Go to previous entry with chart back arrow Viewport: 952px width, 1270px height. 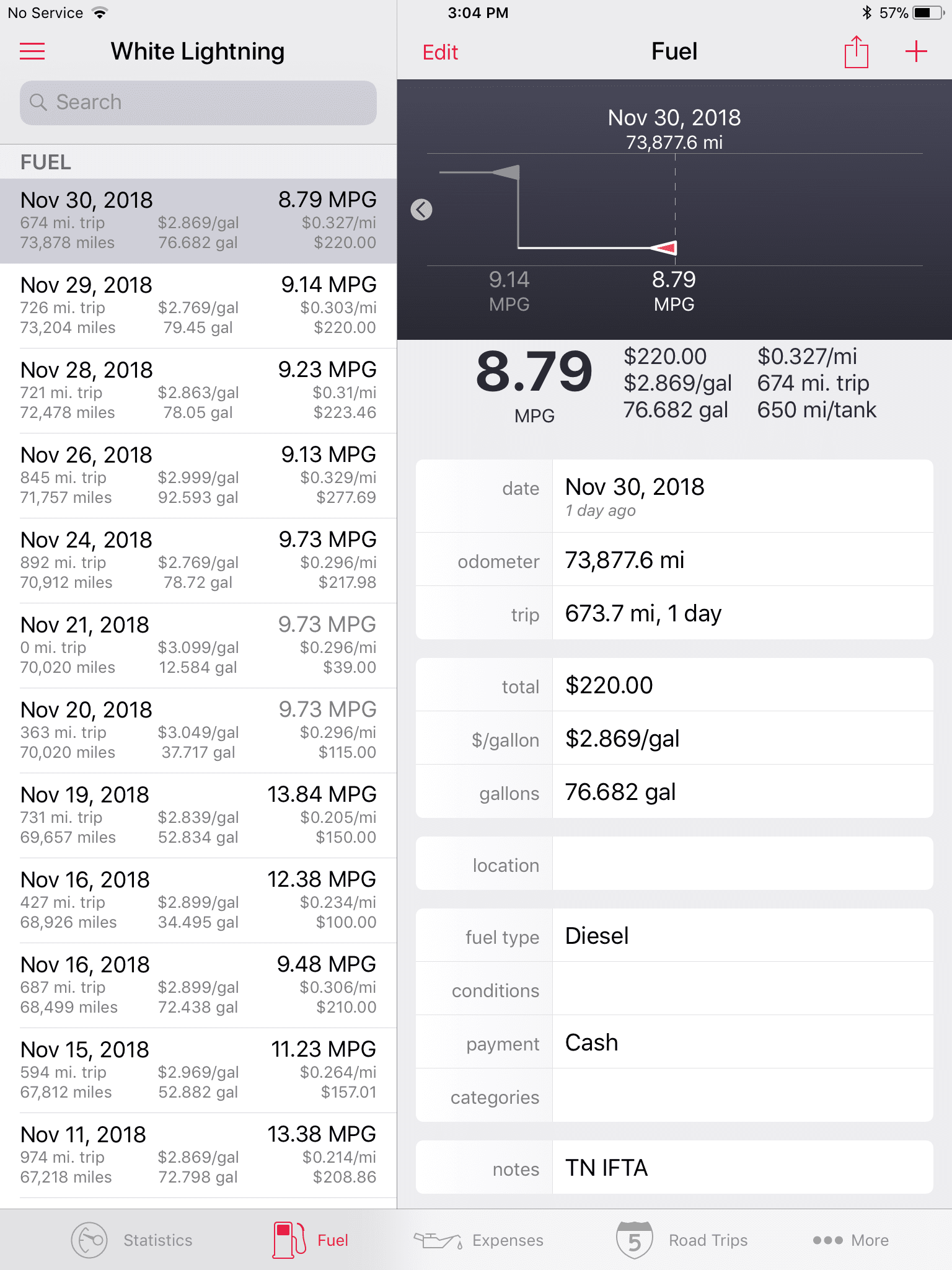coord(421,210)
